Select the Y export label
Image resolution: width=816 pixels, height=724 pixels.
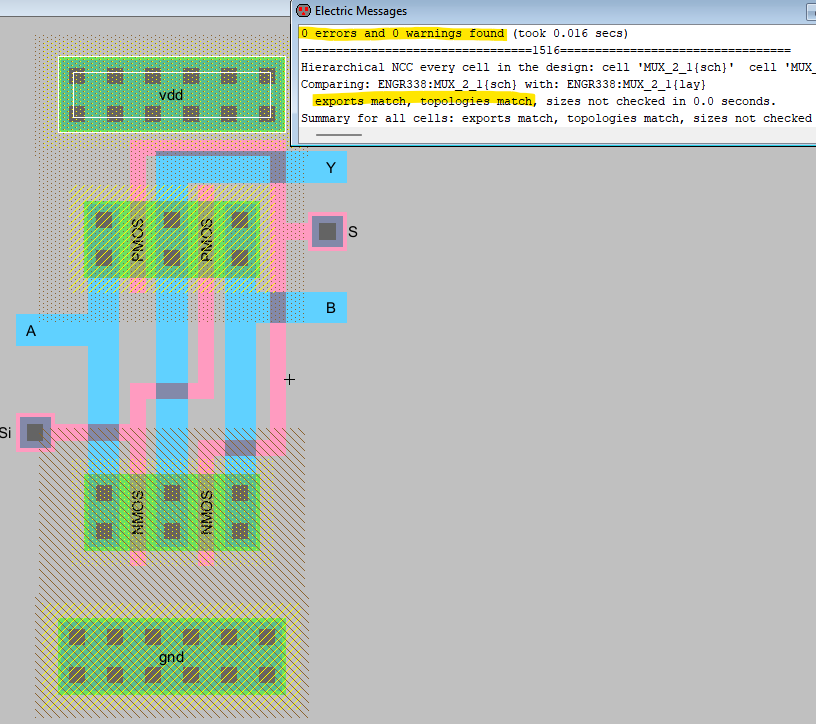(x=330, y=168)
